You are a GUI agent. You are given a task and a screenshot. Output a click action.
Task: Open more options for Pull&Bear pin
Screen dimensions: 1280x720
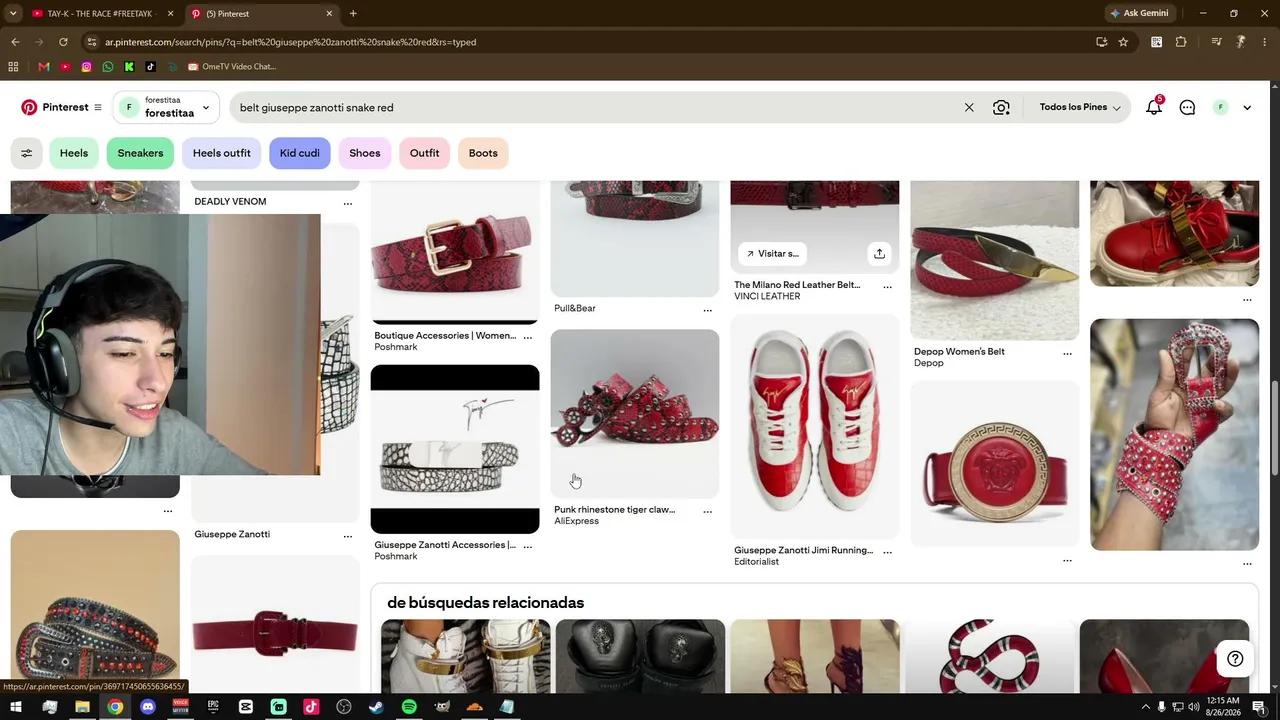click(x=708, y=310)
